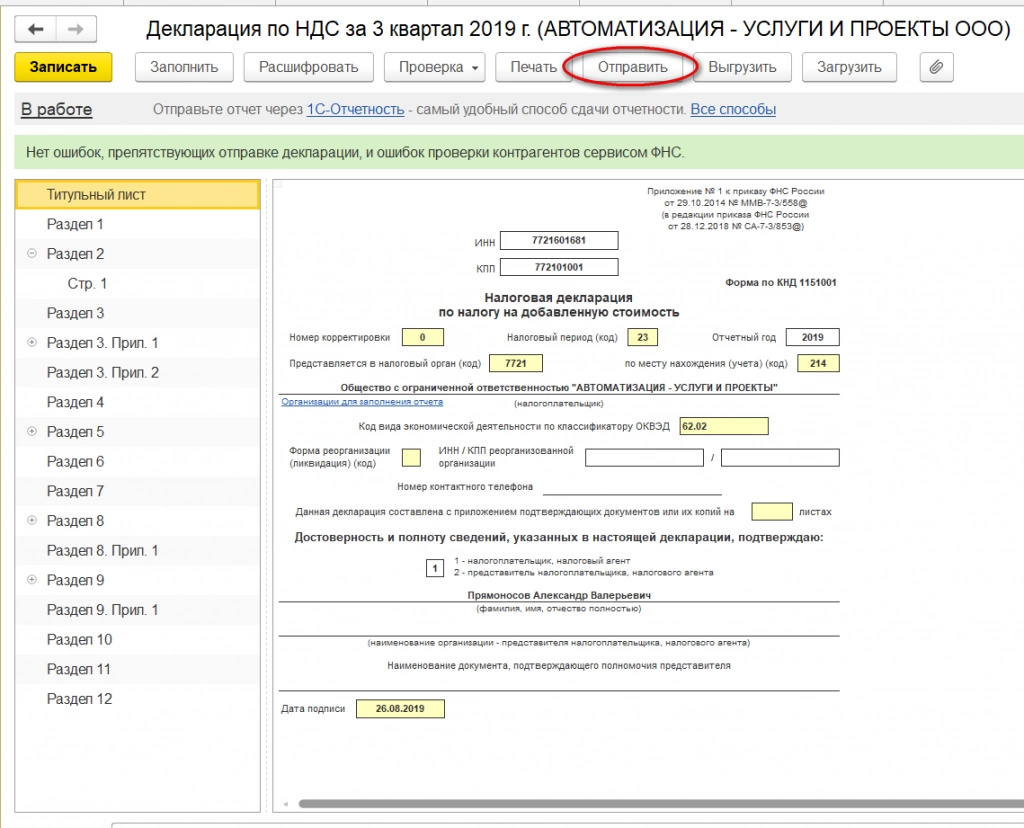Screen dimensions: 1024x828
Task: Open the В работе status link
Action: (56, 110)
